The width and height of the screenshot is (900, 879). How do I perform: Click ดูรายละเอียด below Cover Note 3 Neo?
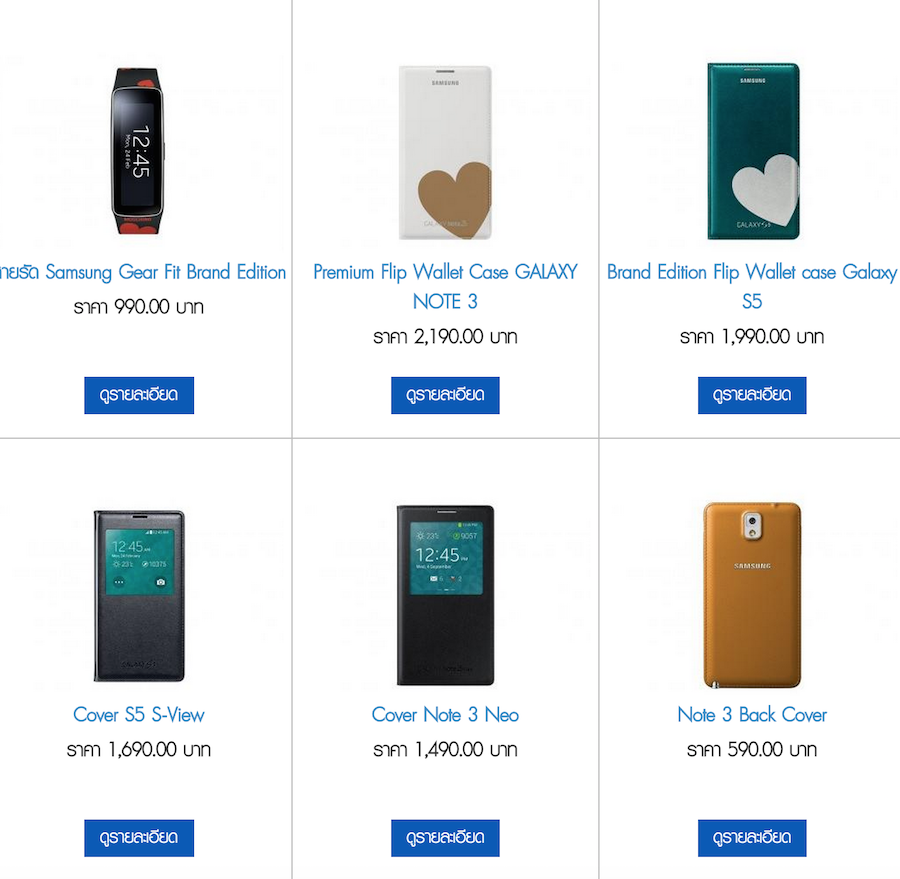point(445,838)
